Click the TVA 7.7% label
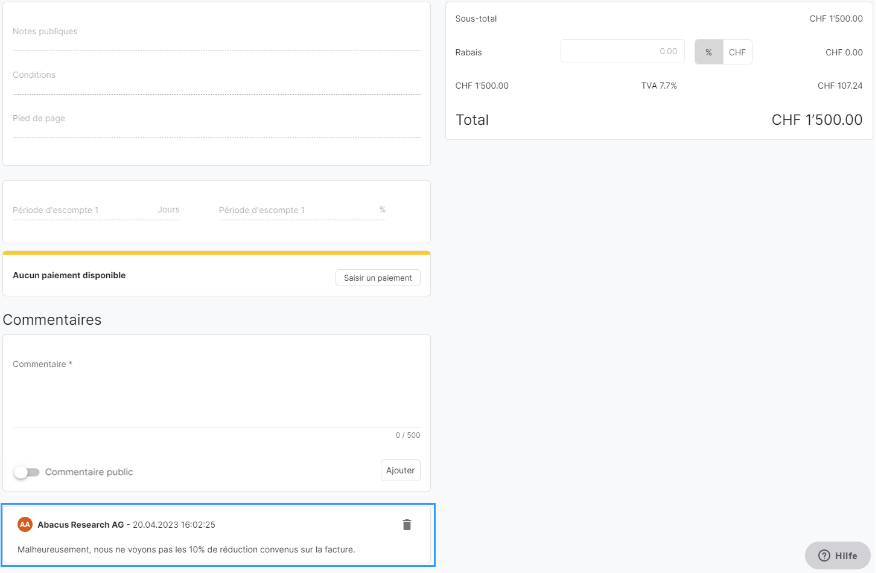The height and width of the screenshot is (573, 876). (x=659, y=85)
